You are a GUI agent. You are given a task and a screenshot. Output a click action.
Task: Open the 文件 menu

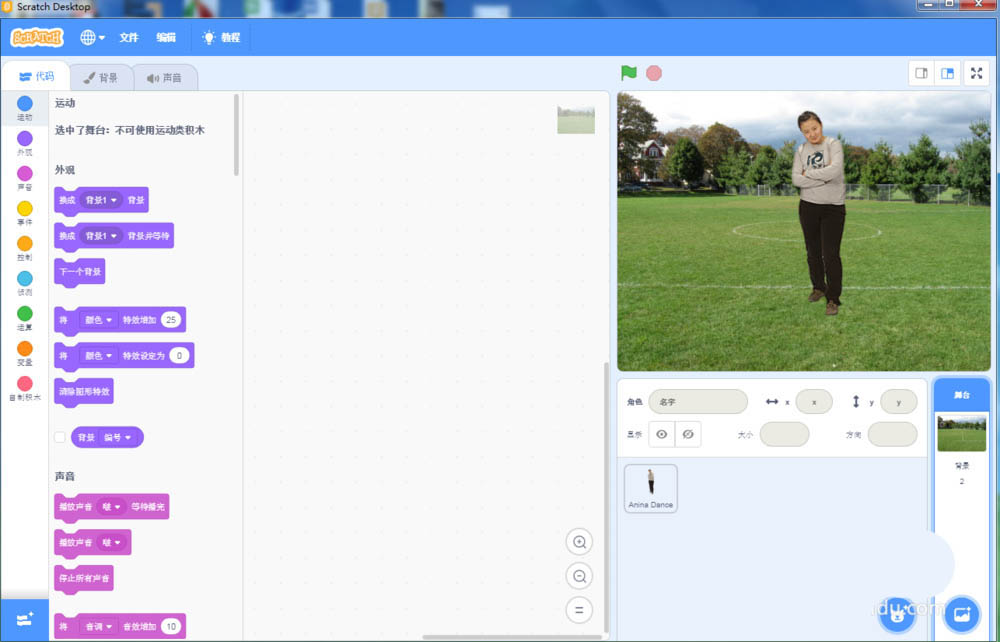tap(129, 37)
